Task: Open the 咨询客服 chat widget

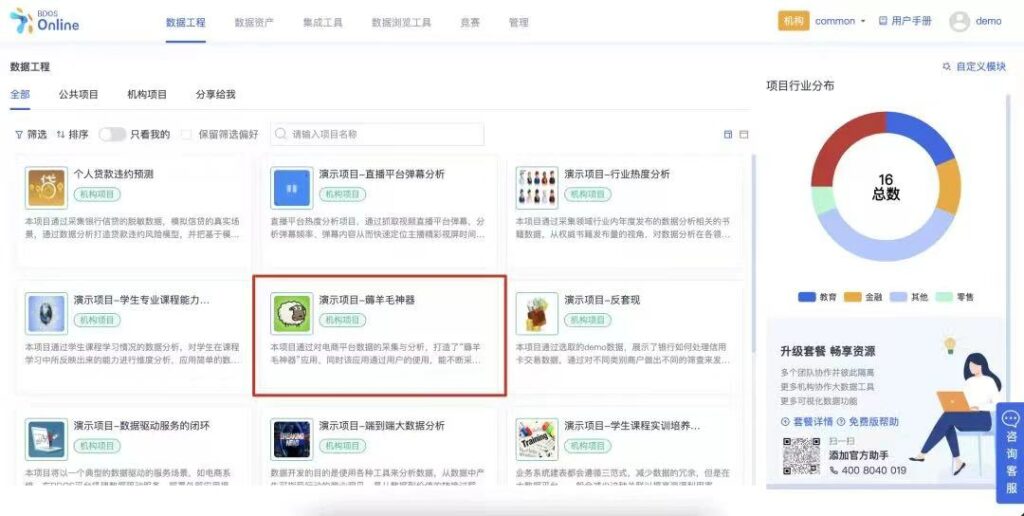Action: click(x=1010, y=453)
